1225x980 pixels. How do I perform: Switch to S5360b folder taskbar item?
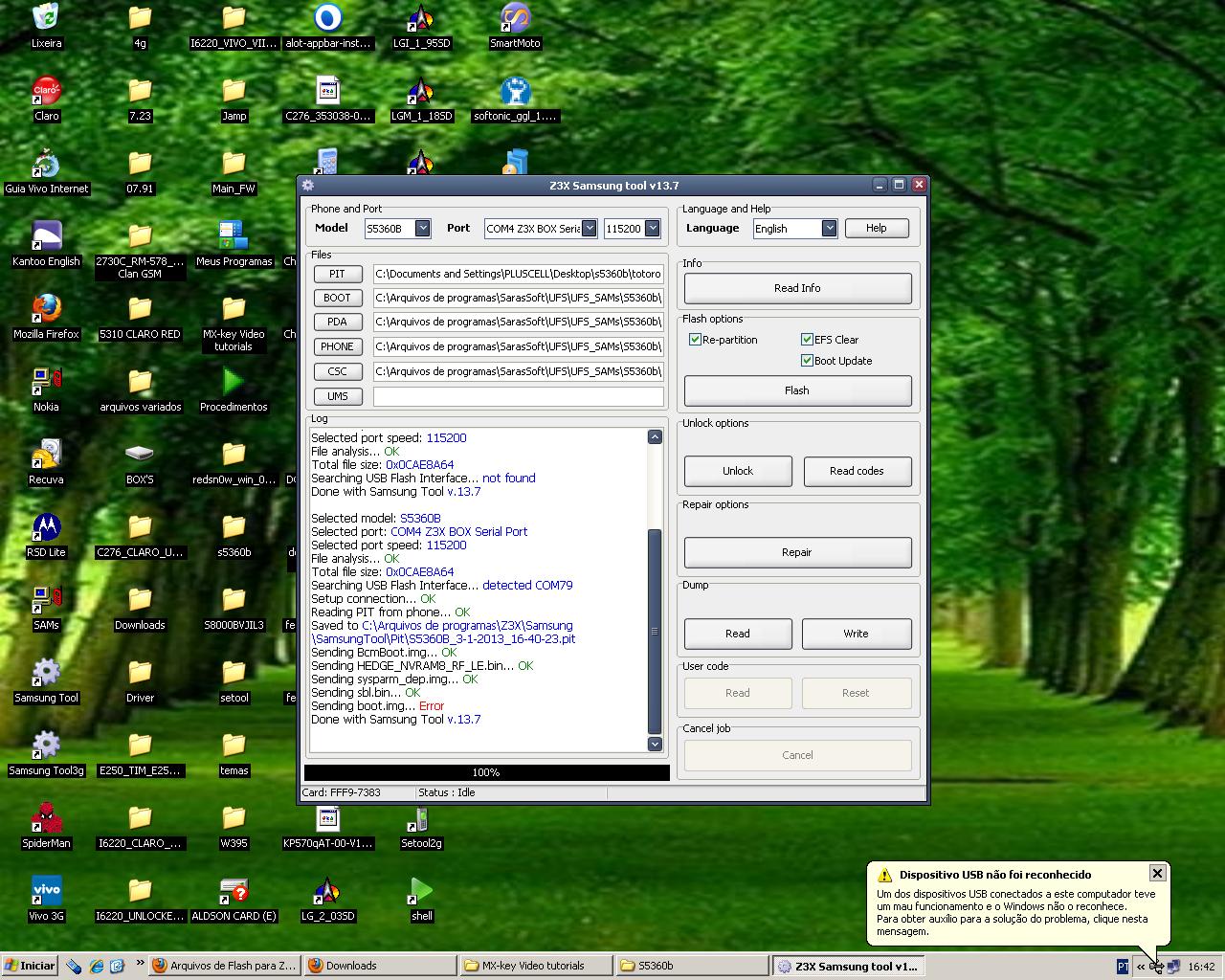click(691, 966)
